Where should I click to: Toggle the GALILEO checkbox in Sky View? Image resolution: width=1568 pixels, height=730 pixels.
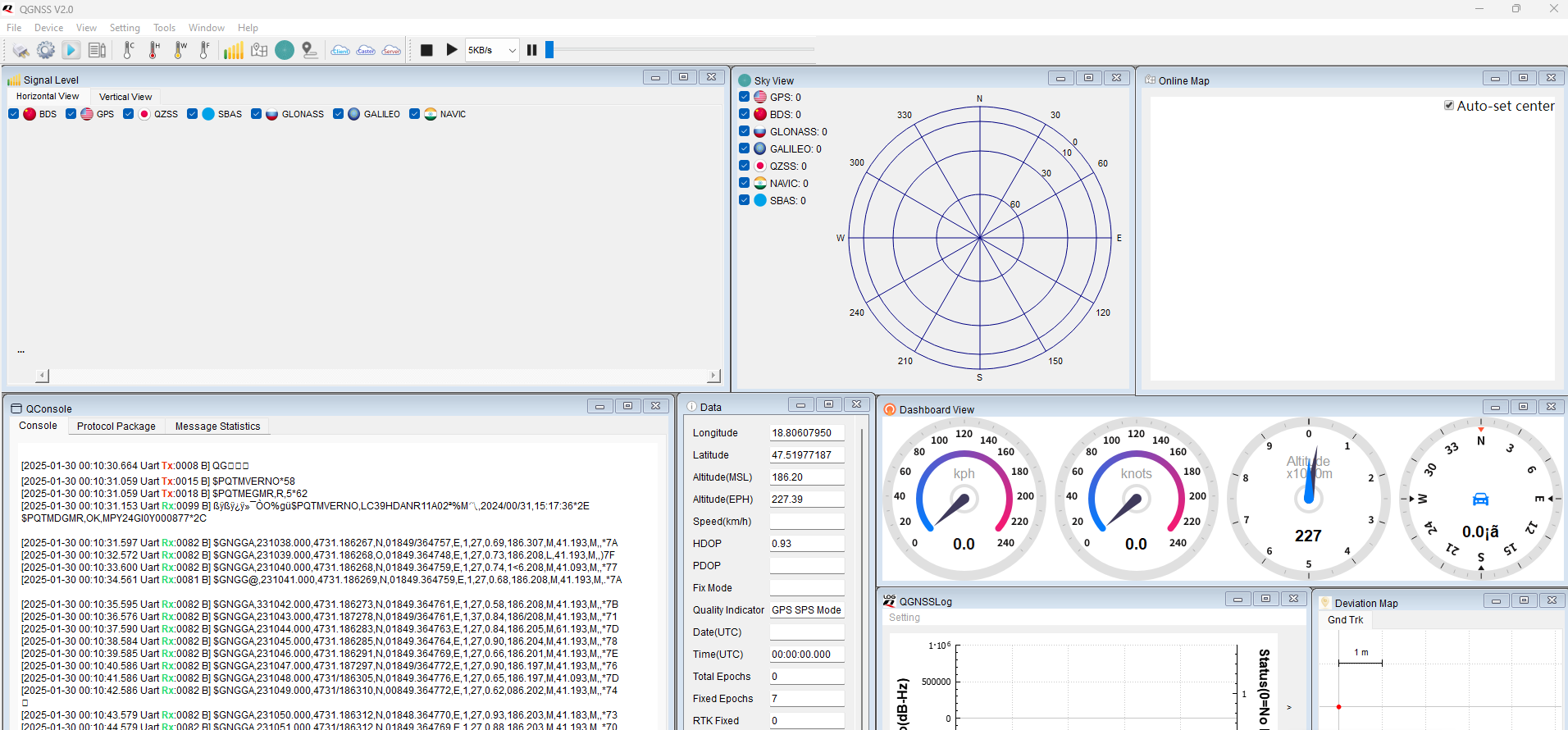[745, 148]
